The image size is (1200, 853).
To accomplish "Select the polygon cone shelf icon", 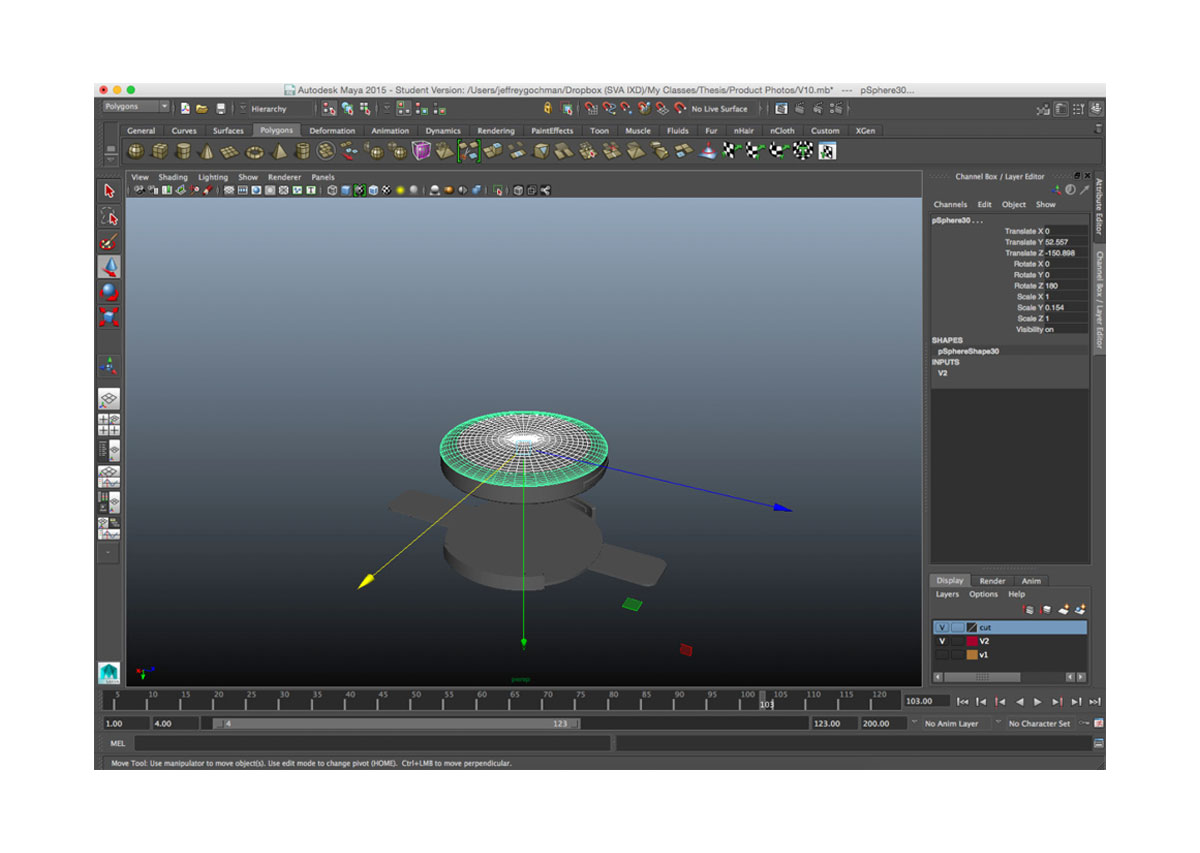I will [207, 151].
